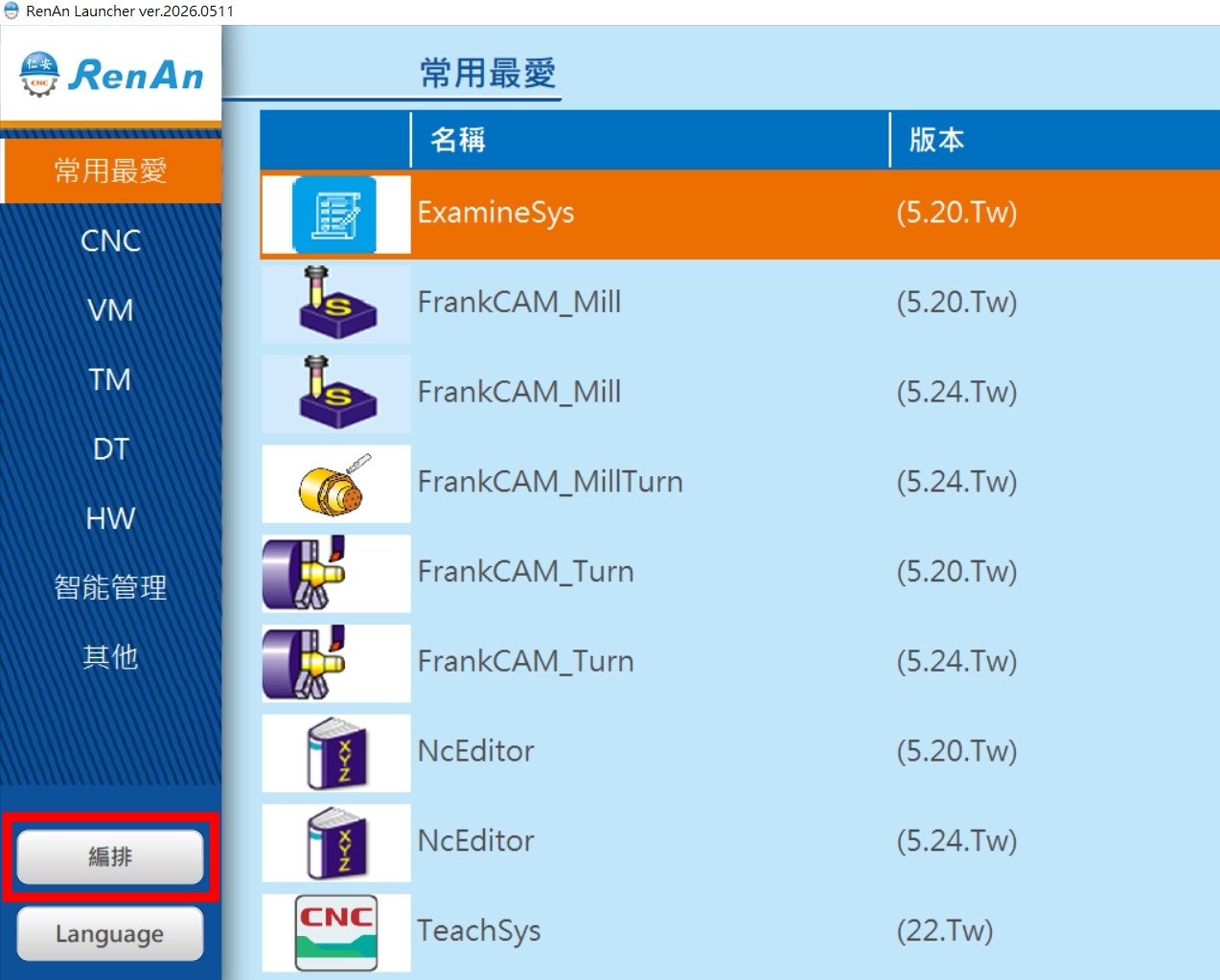The height and width of the screenshot is (980, 1220).
Task: Click version (5.24.Tw) of FrankCAM_MillTurn
Action: (x=956, y=482)
